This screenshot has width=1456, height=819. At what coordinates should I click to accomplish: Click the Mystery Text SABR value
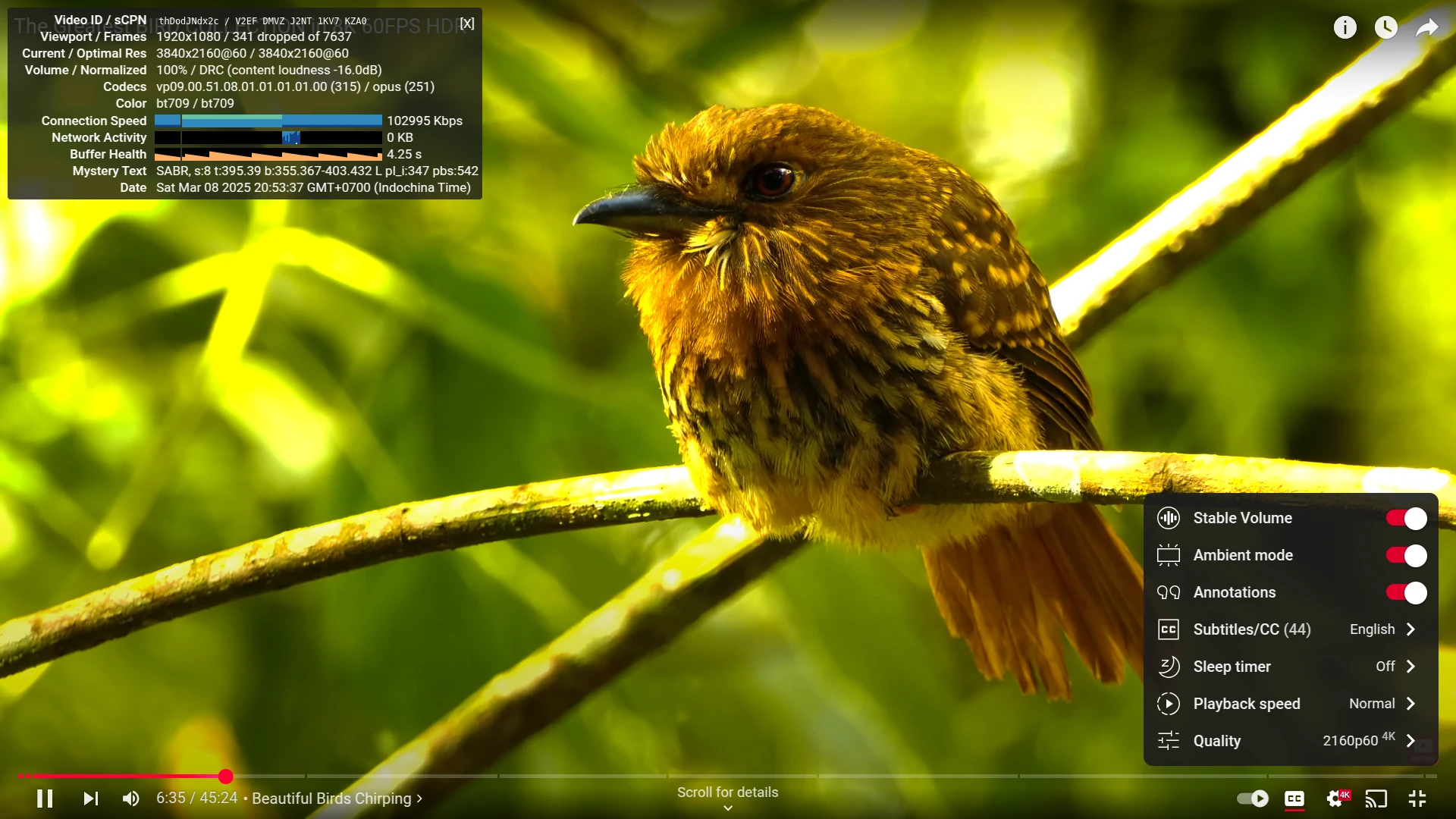pos(317,171)
